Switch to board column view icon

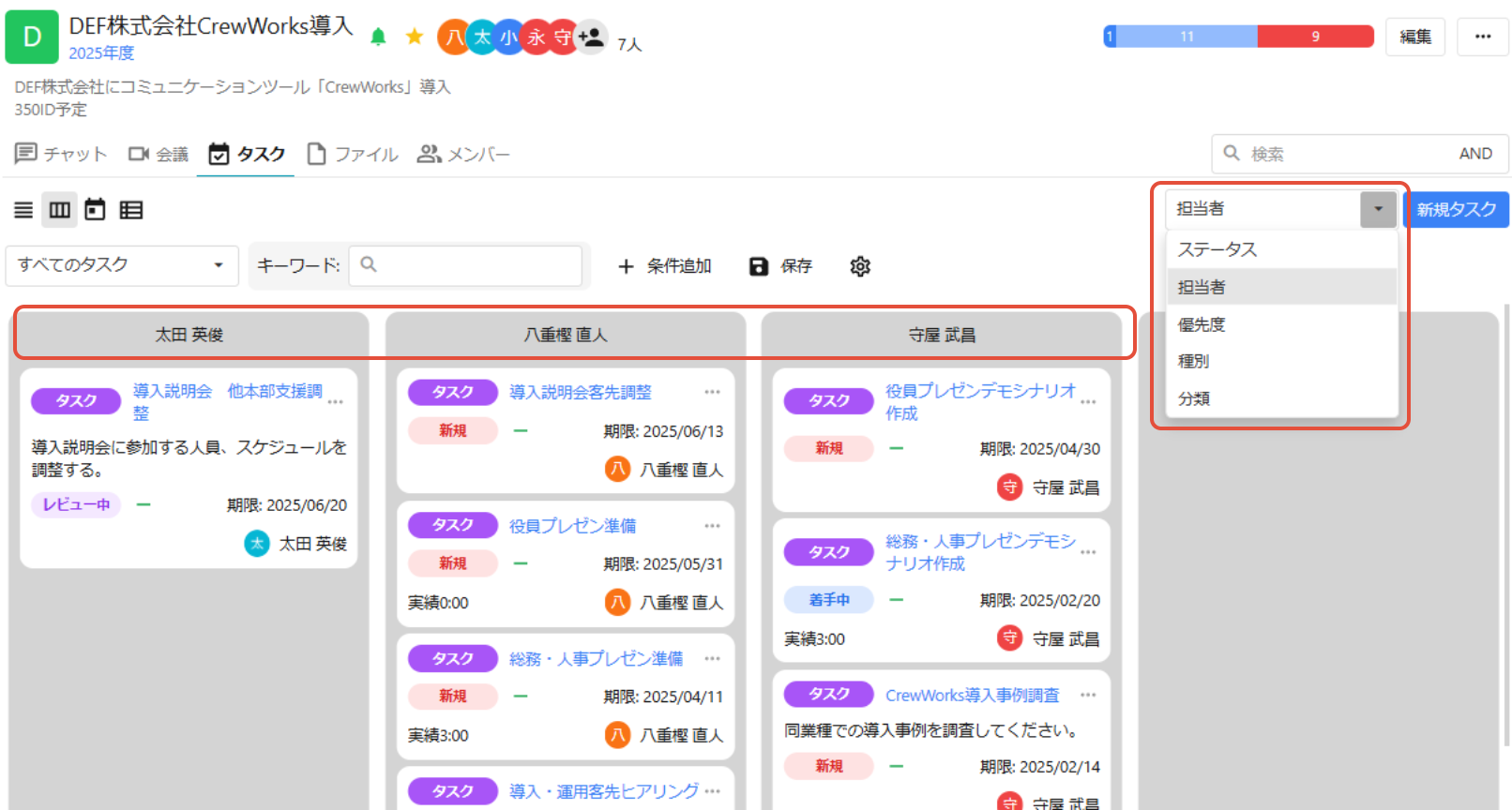(59, 210)
